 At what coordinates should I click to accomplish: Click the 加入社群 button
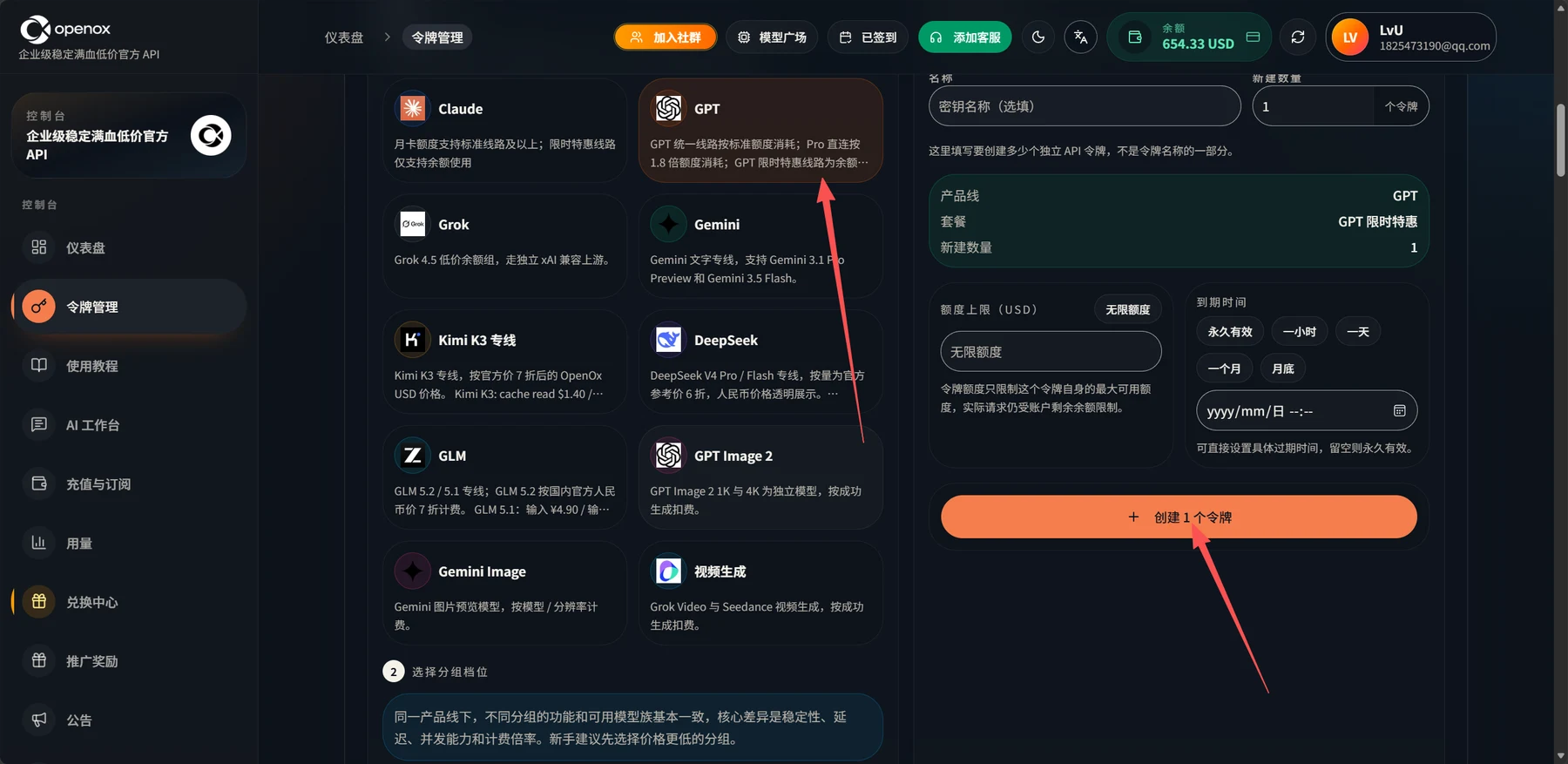pos(666,37)
